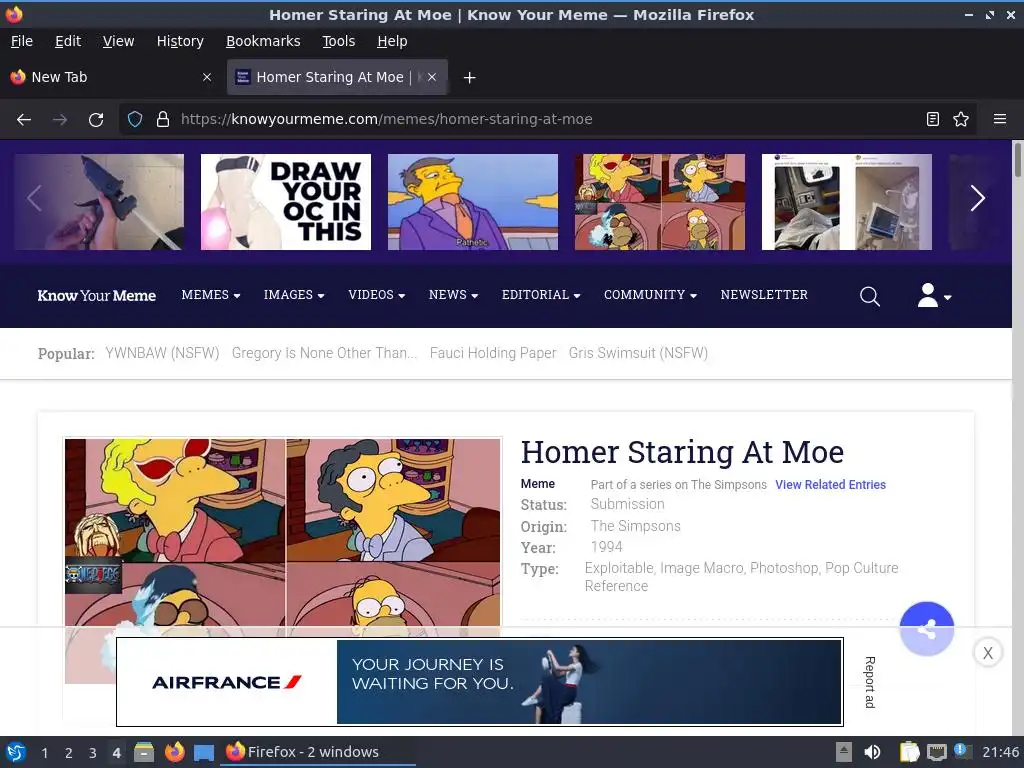Open the hospital tweets carousel thumbnail
This screenshot has height=768, width=1024.
(x=847, y=202)
